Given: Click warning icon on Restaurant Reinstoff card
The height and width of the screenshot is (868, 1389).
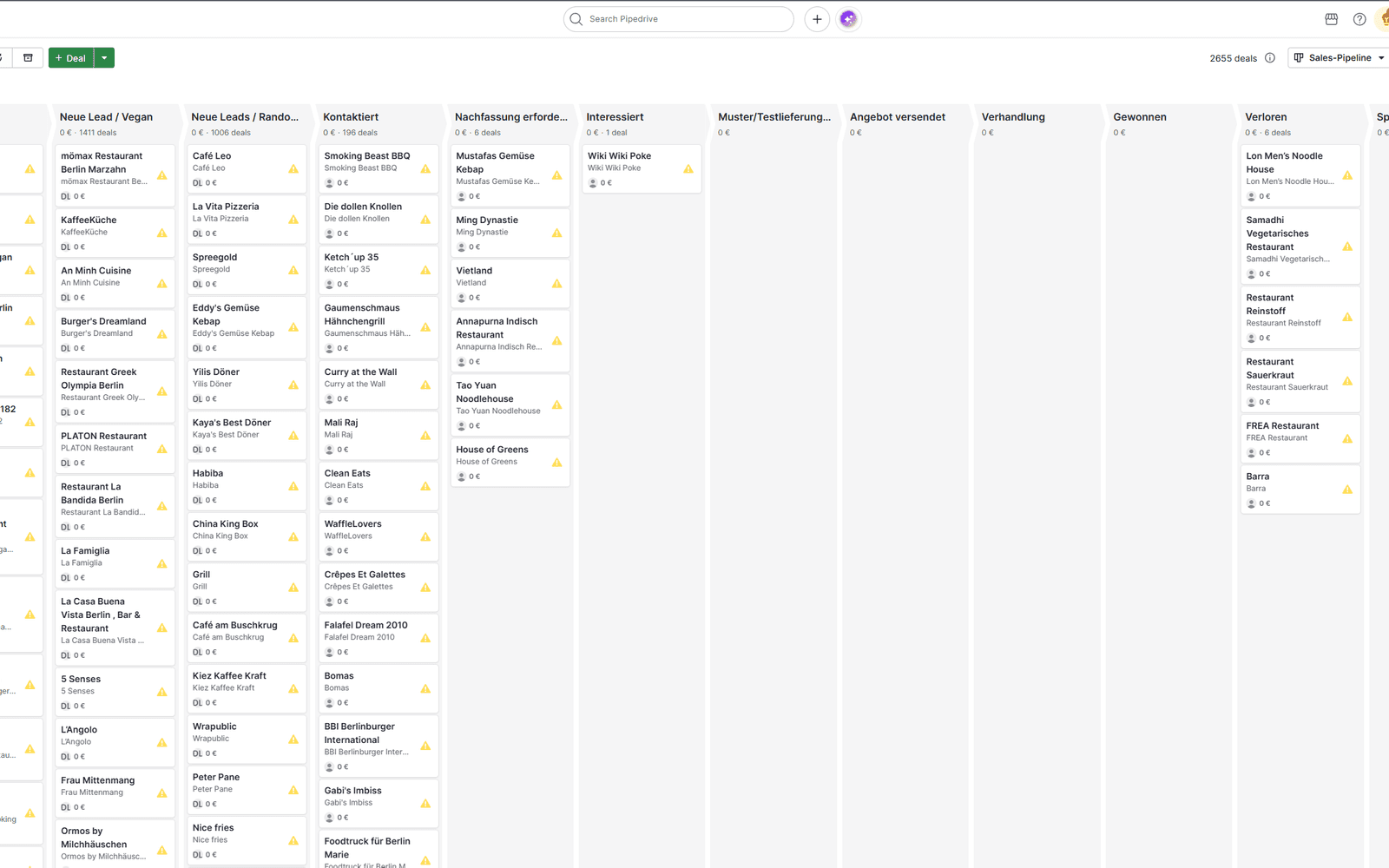Looking at the screenshot, I should (1347, 317).
